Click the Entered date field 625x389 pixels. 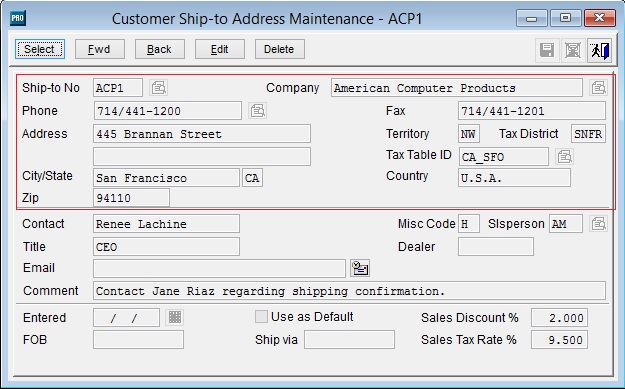point(126,318)
